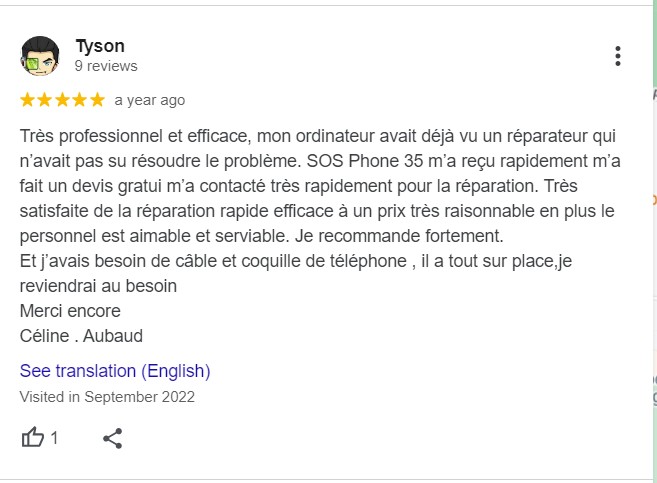Click the 'Visited in September 2022' text

[107, 397]
